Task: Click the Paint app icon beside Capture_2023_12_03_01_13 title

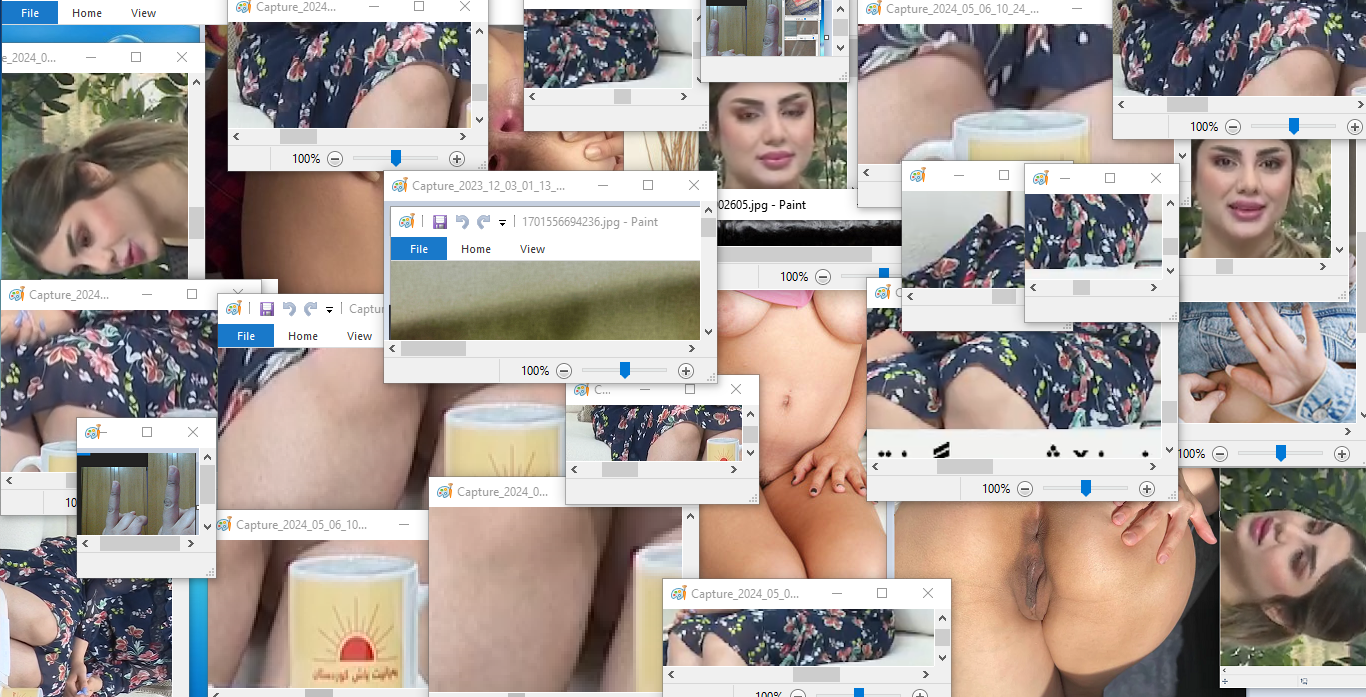Action: point(400,186)
